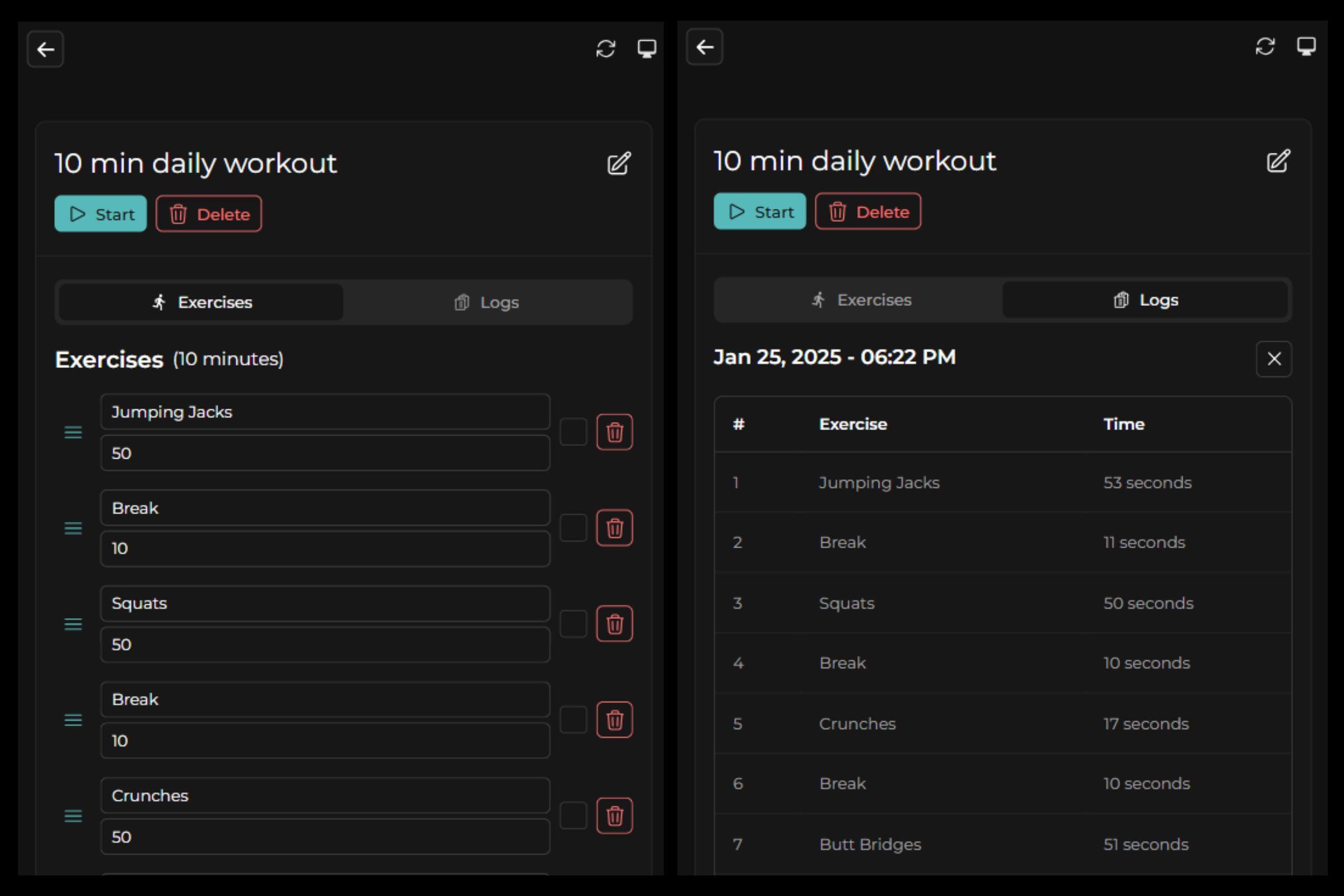Start the 10 min daily workout
This screenshot has height=896, width=1344.
click(101, 214)
